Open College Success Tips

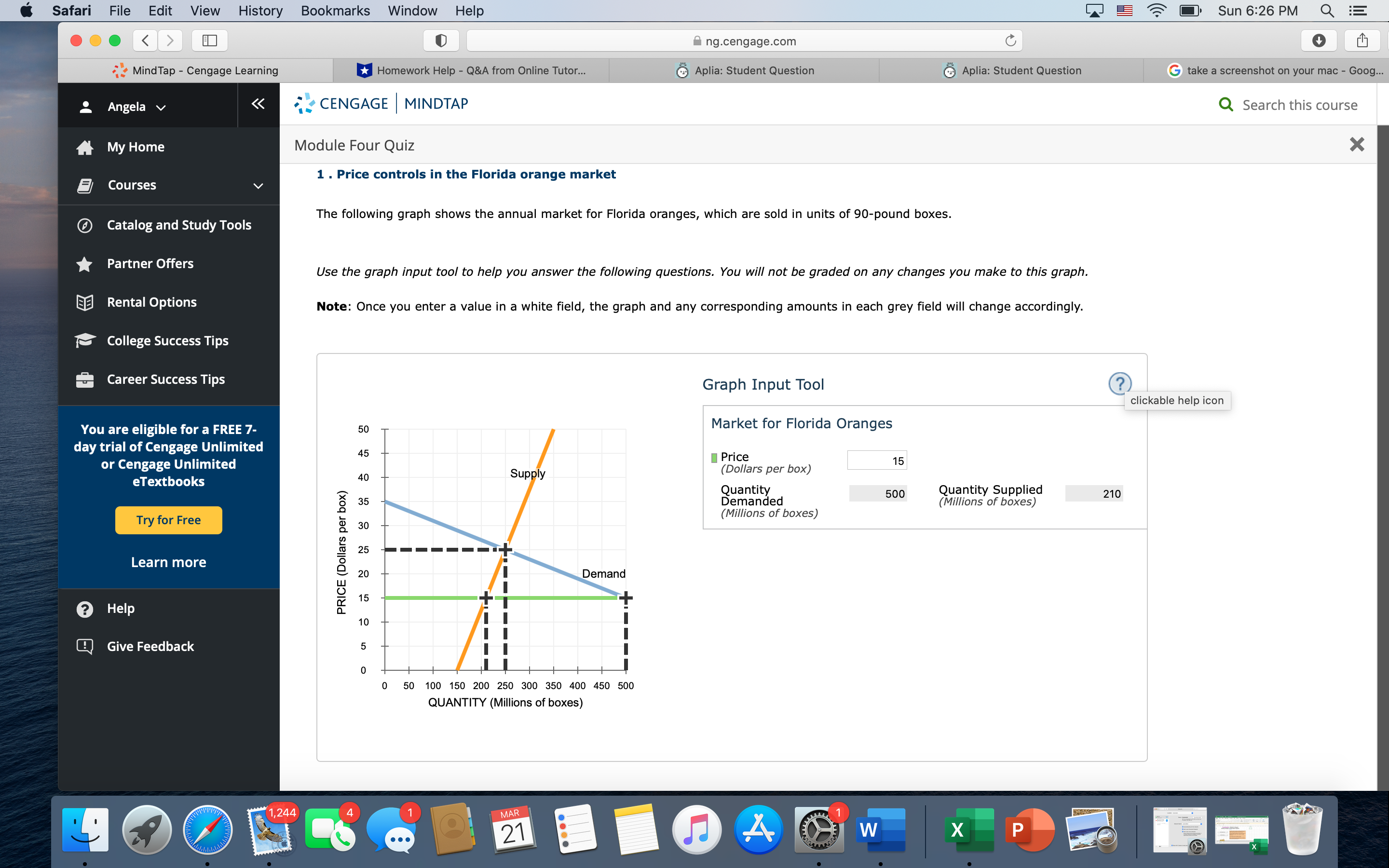tap(168, 340)
